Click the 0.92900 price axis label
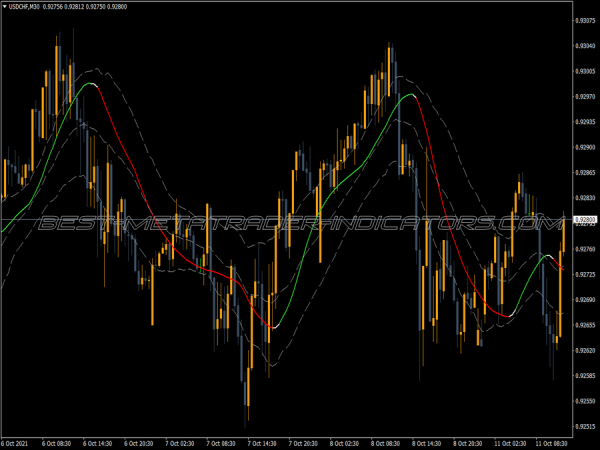 tap(585, 147)
